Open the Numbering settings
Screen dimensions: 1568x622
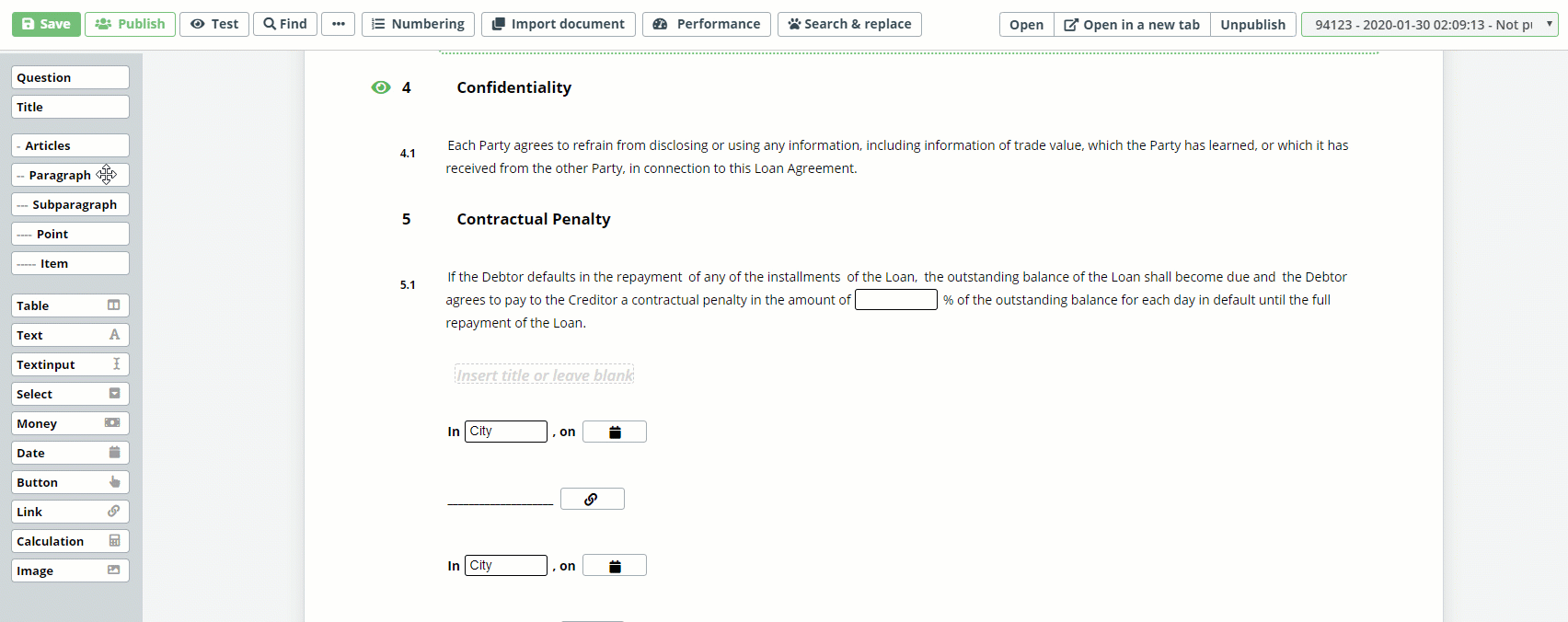click(418, 24)
